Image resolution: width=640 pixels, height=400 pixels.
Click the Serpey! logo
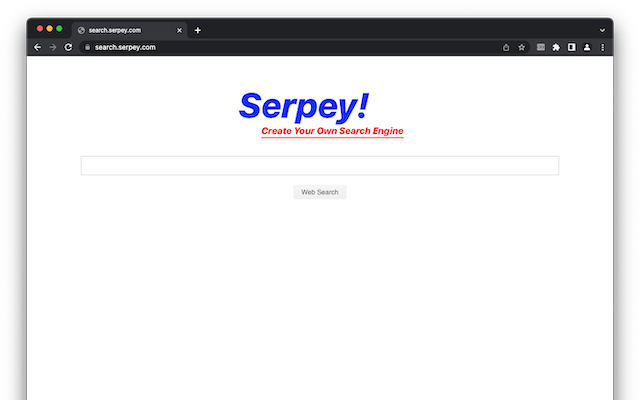304,107
